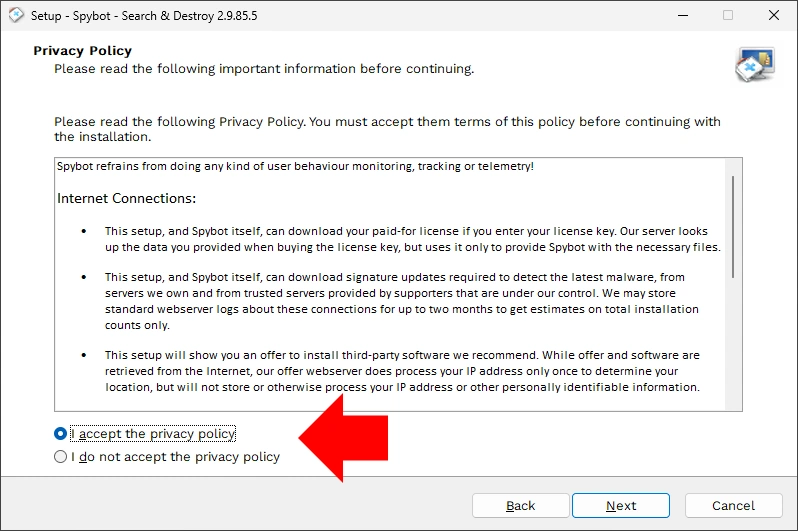Click the Spybot icon in the title bar
This screenshot has width=798, height=531.
(x=16, y=15)
